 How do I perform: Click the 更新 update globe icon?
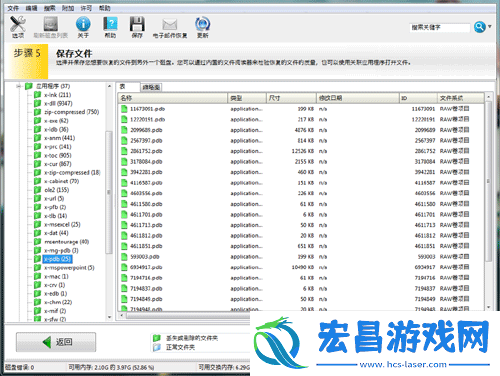pyautogui.click(x=202, y=24)
